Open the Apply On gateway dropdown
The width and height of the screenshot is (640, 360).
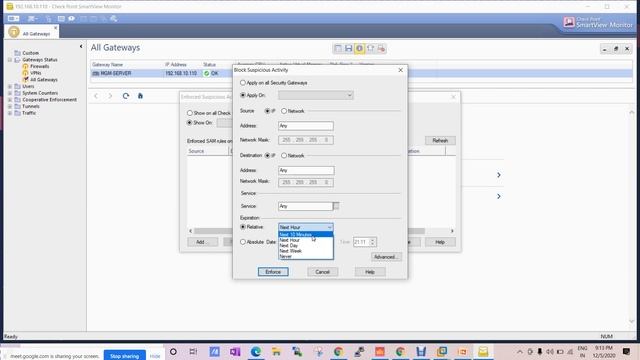click(x=316, y=95)
